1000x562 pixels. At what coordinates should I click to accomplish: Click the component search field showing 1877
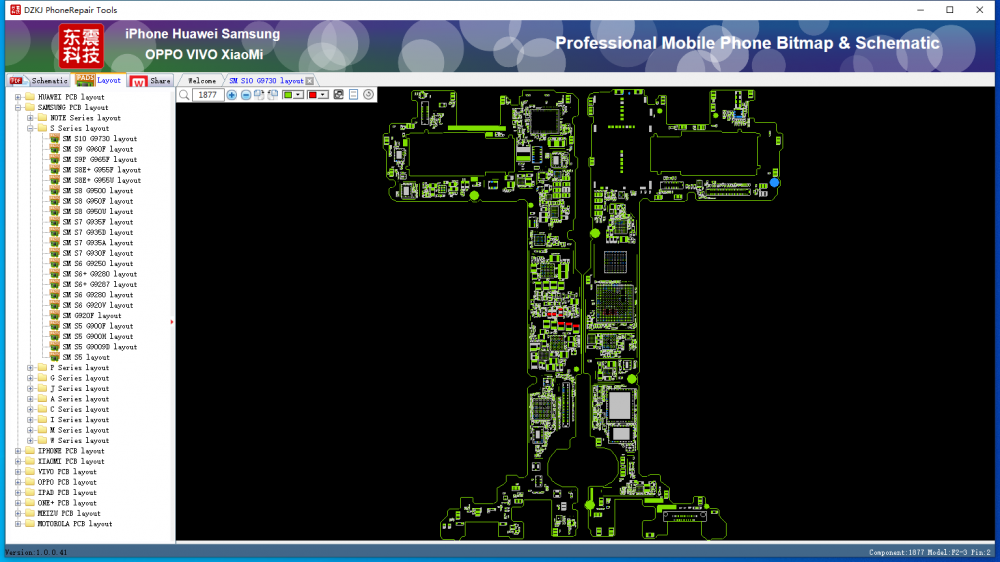click(208, 95)
